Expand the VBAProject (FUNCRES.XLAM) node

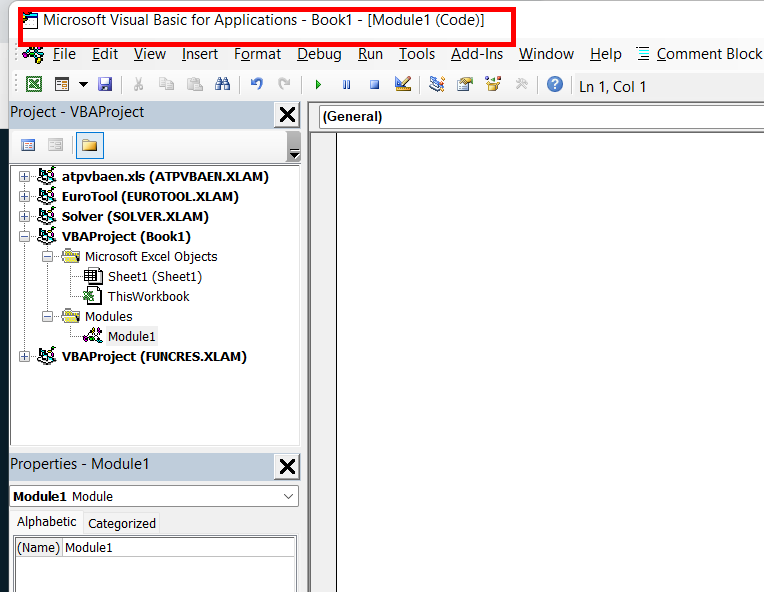coord(24,356)
